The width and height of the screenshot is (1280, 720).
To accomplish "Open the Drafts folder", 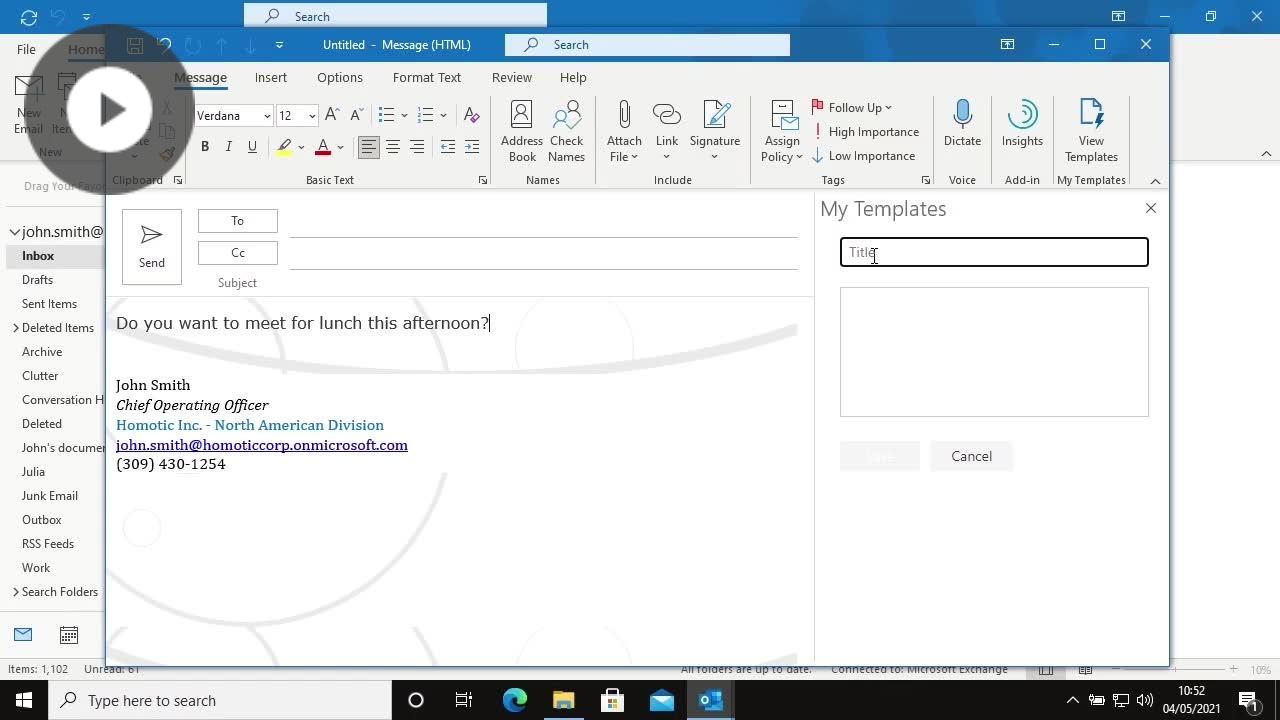I will (x=37, y=280).
